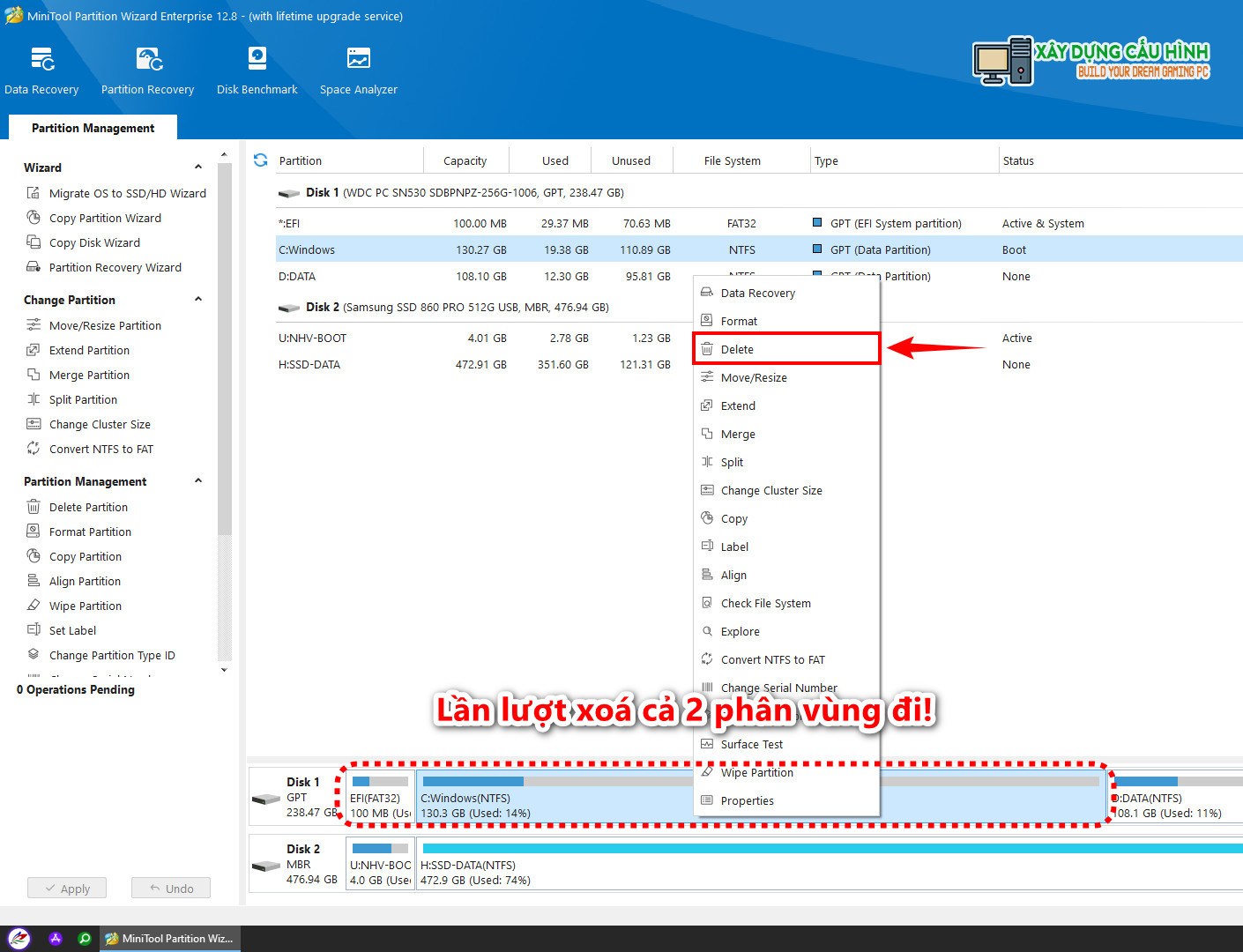1243x952 pixels.
Task: Click MiniTool Partition Wizard taskbar button
Action: pyautogui.click(x=169, y=939)
